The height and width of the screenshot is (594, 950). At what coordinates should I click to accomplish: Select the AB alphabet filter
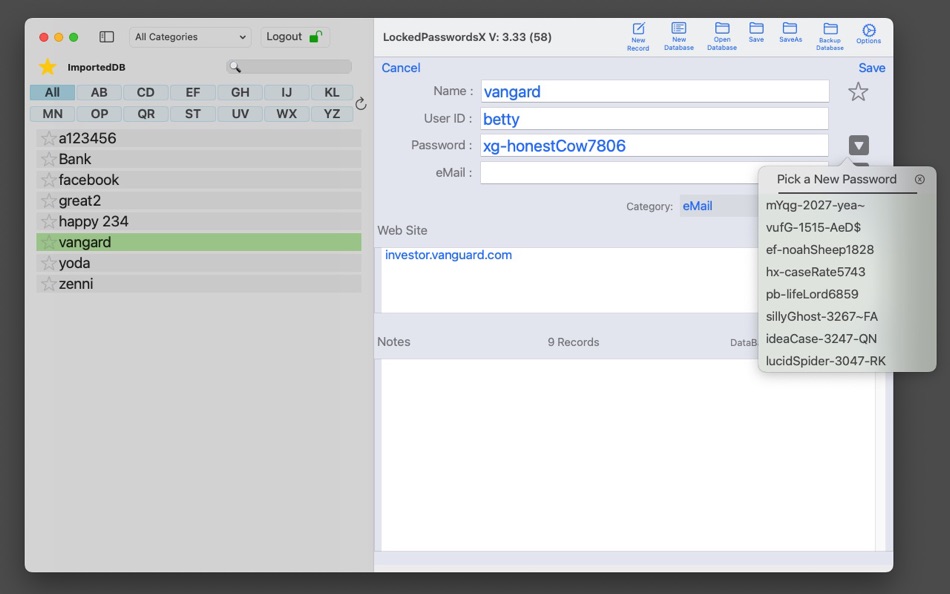tap(99, 93)
